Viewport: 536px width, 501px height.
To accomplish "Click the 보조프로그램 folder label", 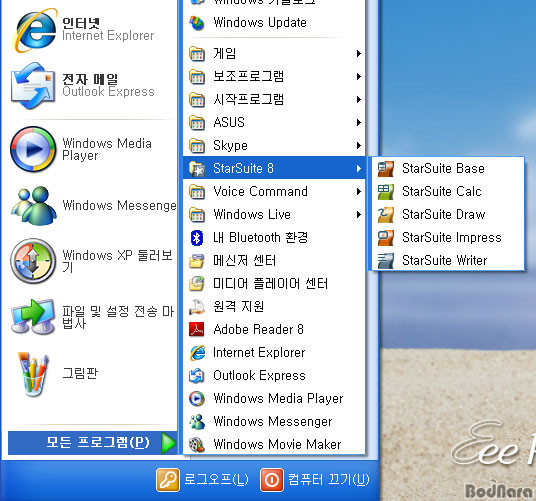I will [x=249, y=77].
